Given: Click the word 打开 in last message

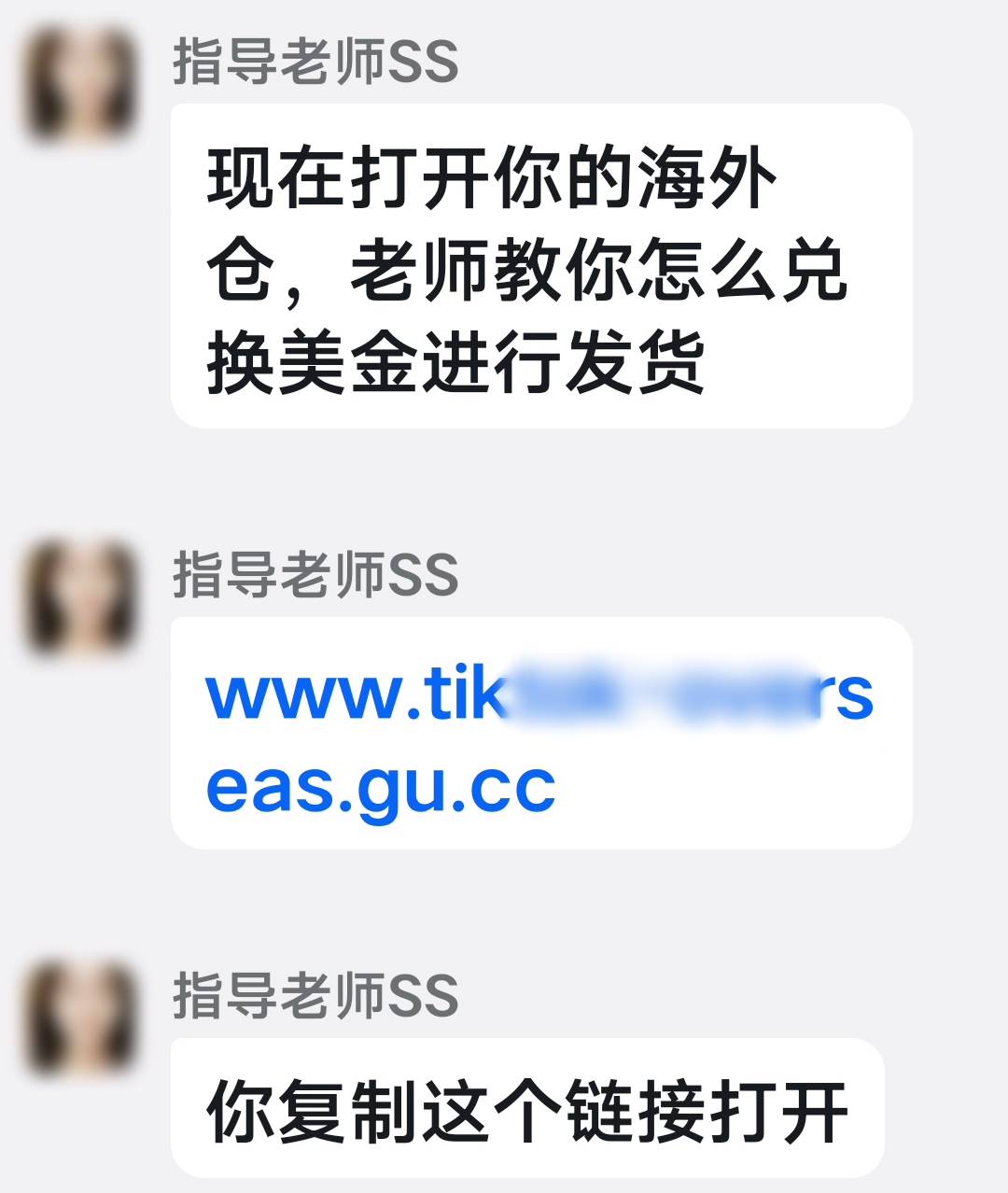Looking at the screenshot, I should click(778, 1111).
